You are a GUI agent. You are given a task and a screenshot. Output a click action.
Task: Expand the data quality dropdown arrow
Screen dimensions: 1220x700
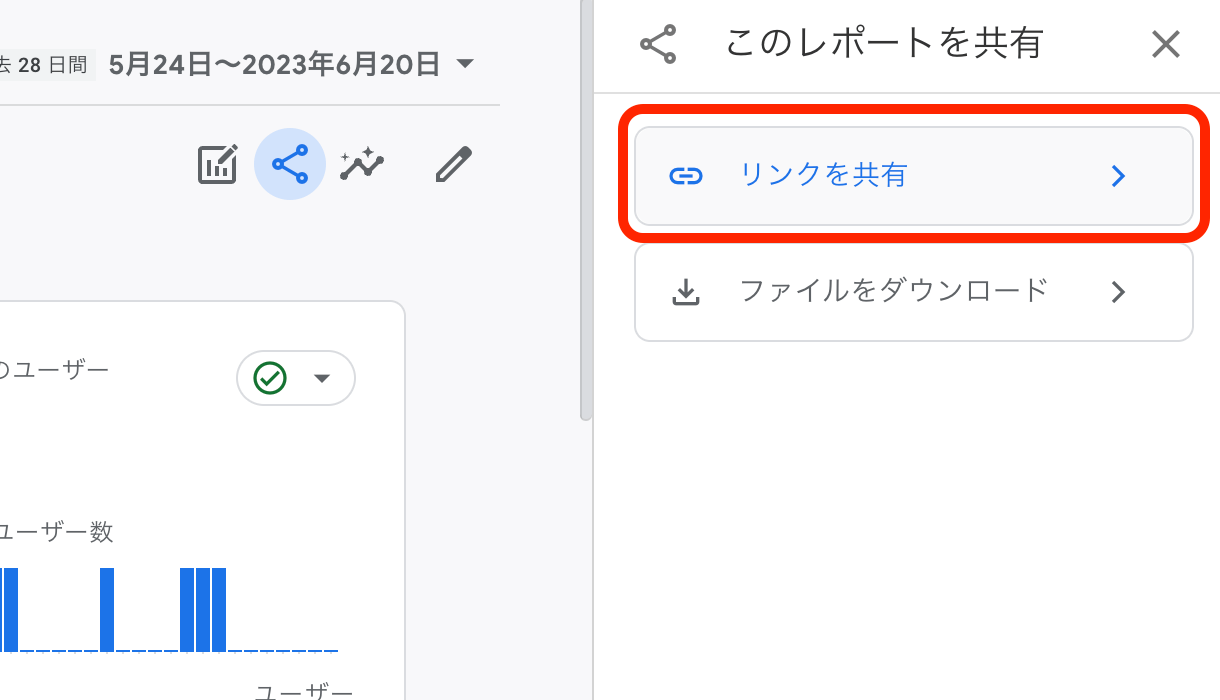click(322, 378)
